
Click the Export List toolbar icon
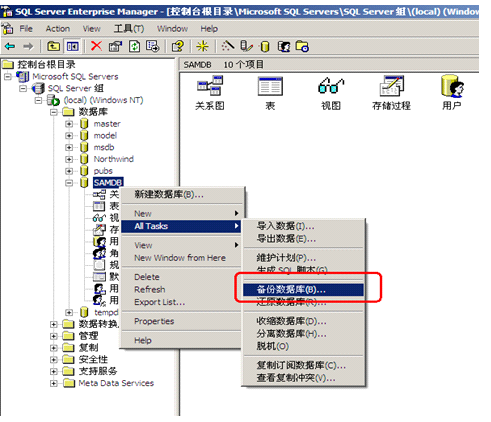pyautogui.click(x=153, y=46)
